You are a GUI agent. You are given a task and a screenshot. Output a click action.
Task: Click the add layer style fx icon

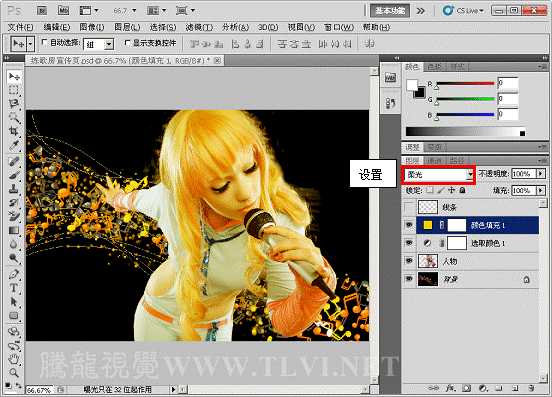coord(450,388)
